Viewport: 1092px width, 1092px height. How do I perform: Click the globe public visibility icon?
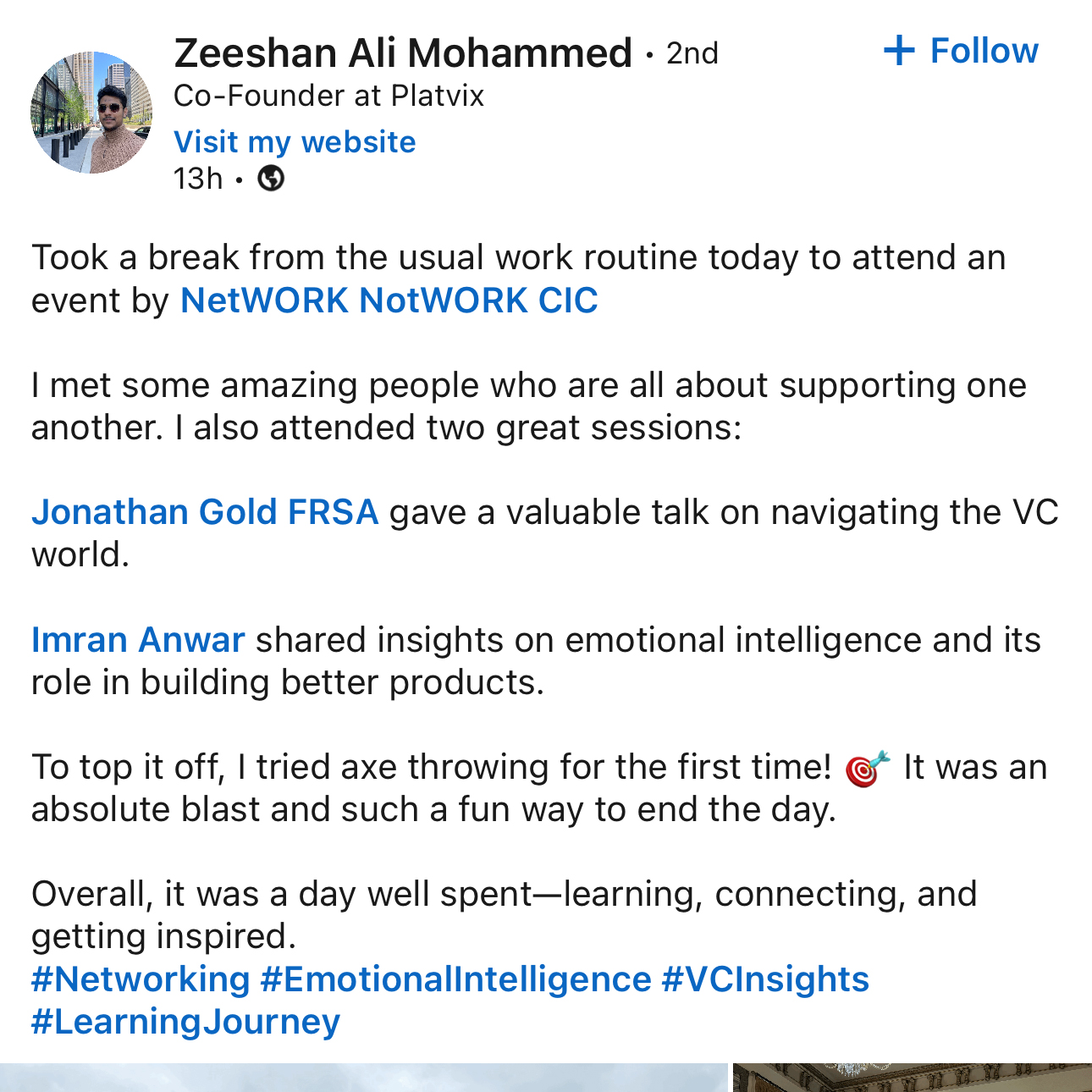(x=271, y=179)
